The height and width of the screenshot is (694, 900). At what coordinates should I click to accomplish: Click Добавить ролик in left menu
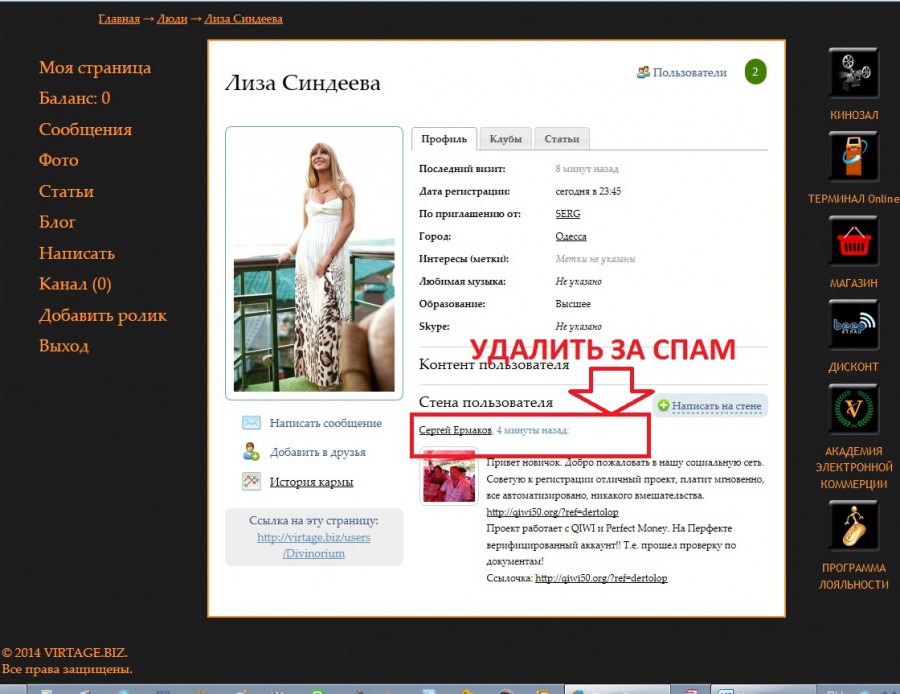102,315
